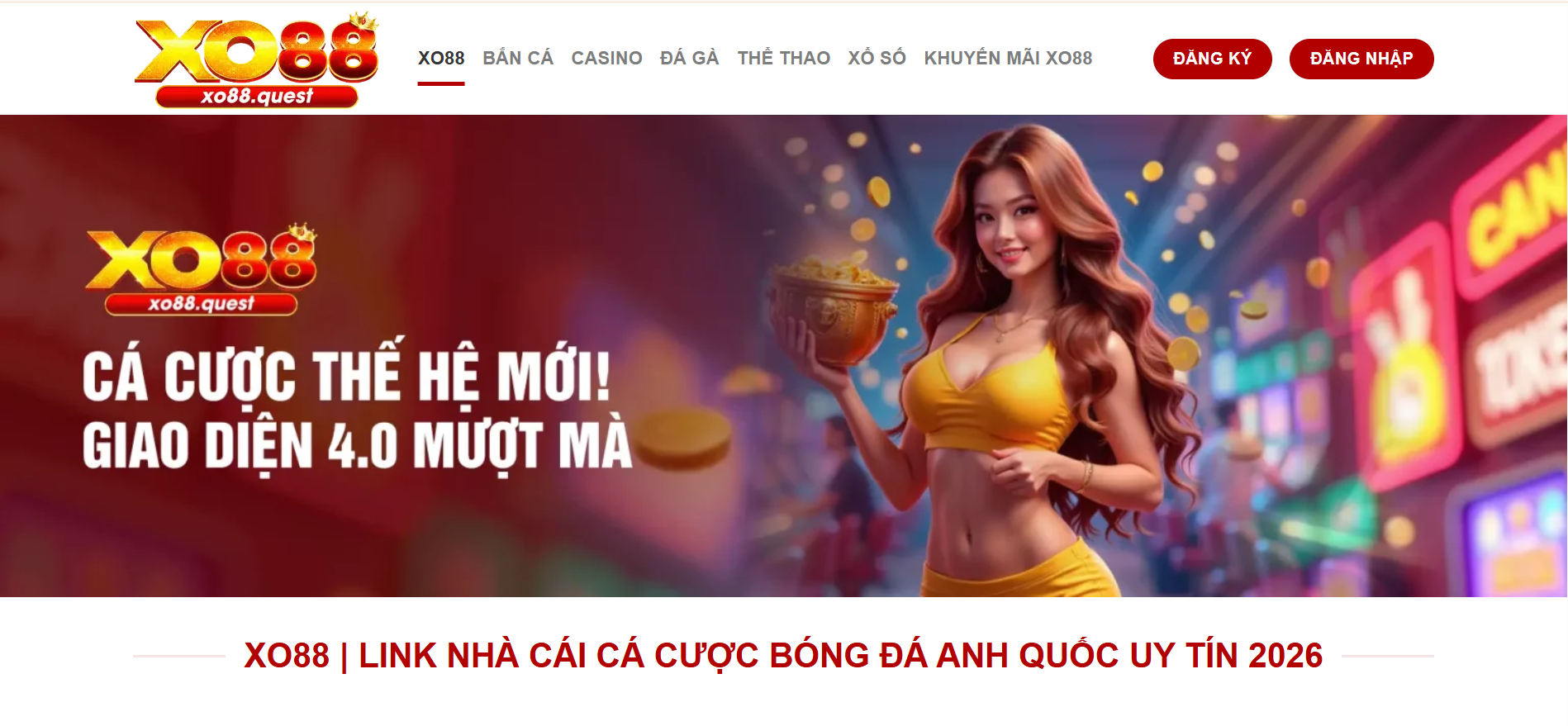Screen dimensions: 1568x726
Task: Go to the CASINO section
Action: point(606,58)
